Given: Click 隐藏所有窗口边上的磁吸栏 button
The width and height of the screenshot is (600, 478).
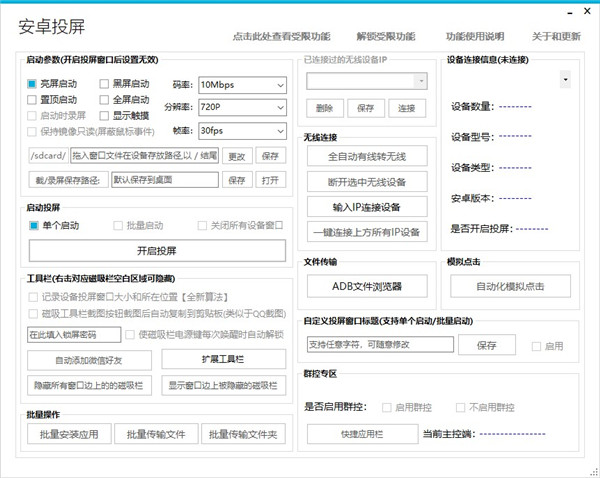Looking at the screenshot, I should coord(89,385).
